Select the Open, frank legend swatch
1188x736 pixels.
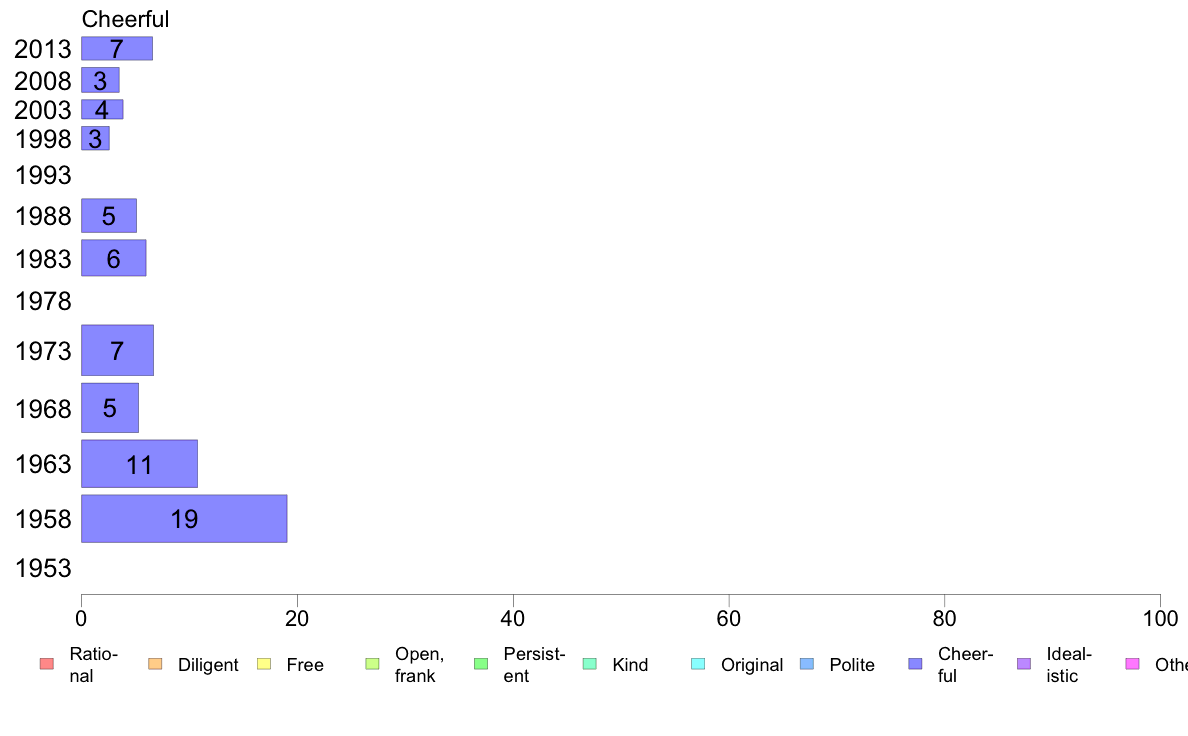coord(372,664)
